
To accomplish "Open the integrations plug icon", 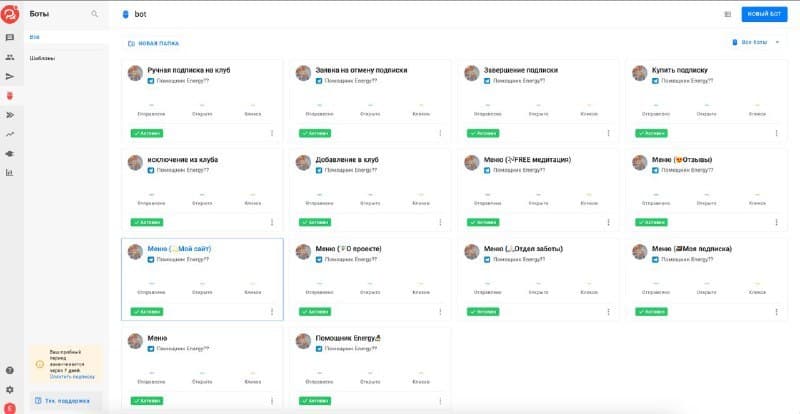I will [10, 154].
